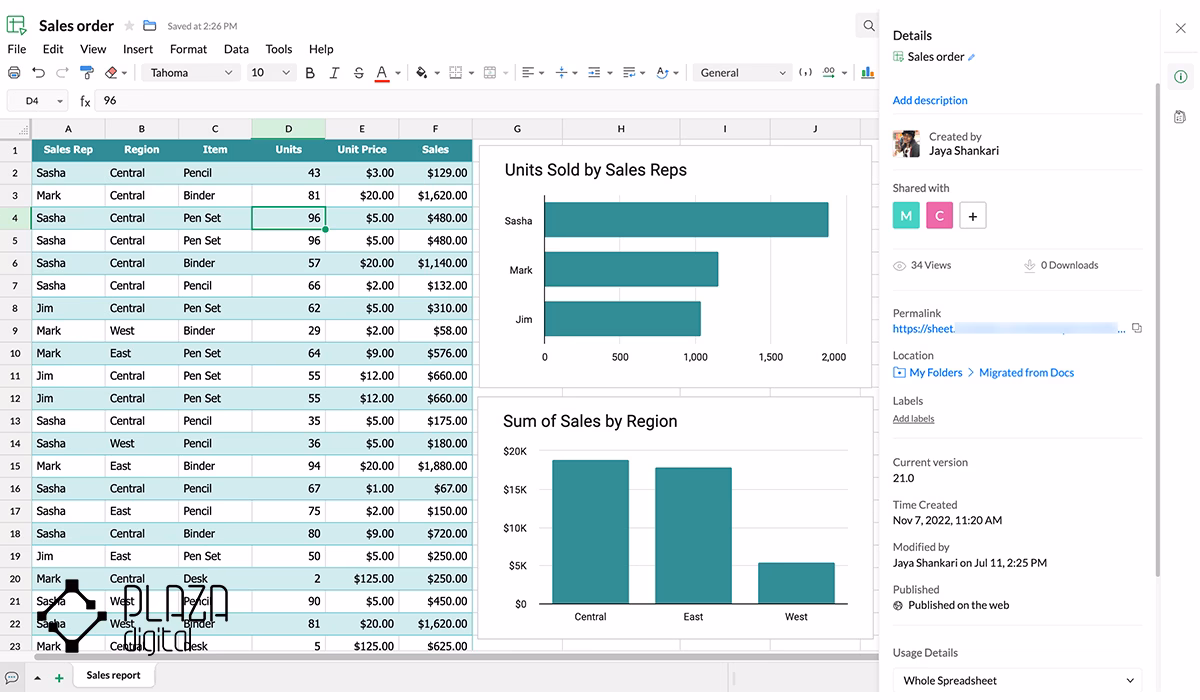Toggle strikethrough formatting
This screenshot has width=1200, height=700.
tap(358, 73)
